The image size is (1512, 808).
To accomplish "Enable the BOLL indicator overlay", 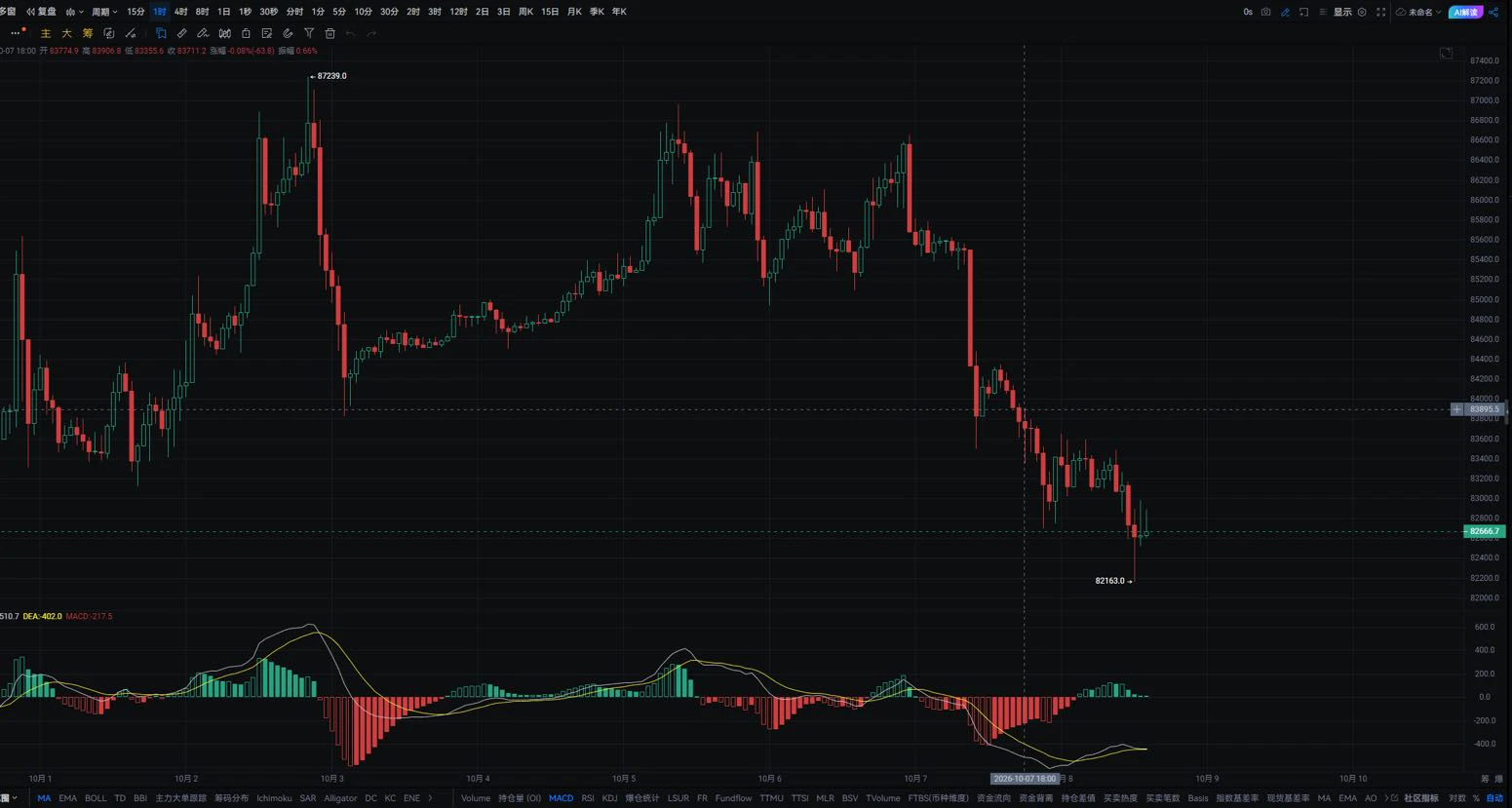I will (x=96, y=798).
